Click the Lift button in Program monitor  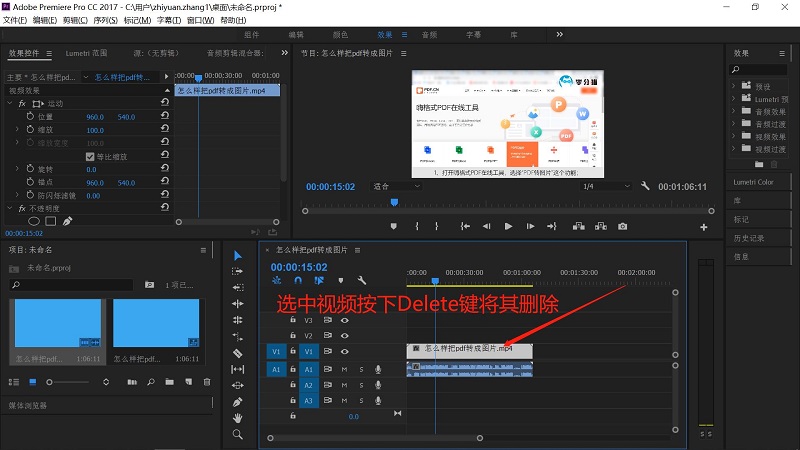[579, 226]
